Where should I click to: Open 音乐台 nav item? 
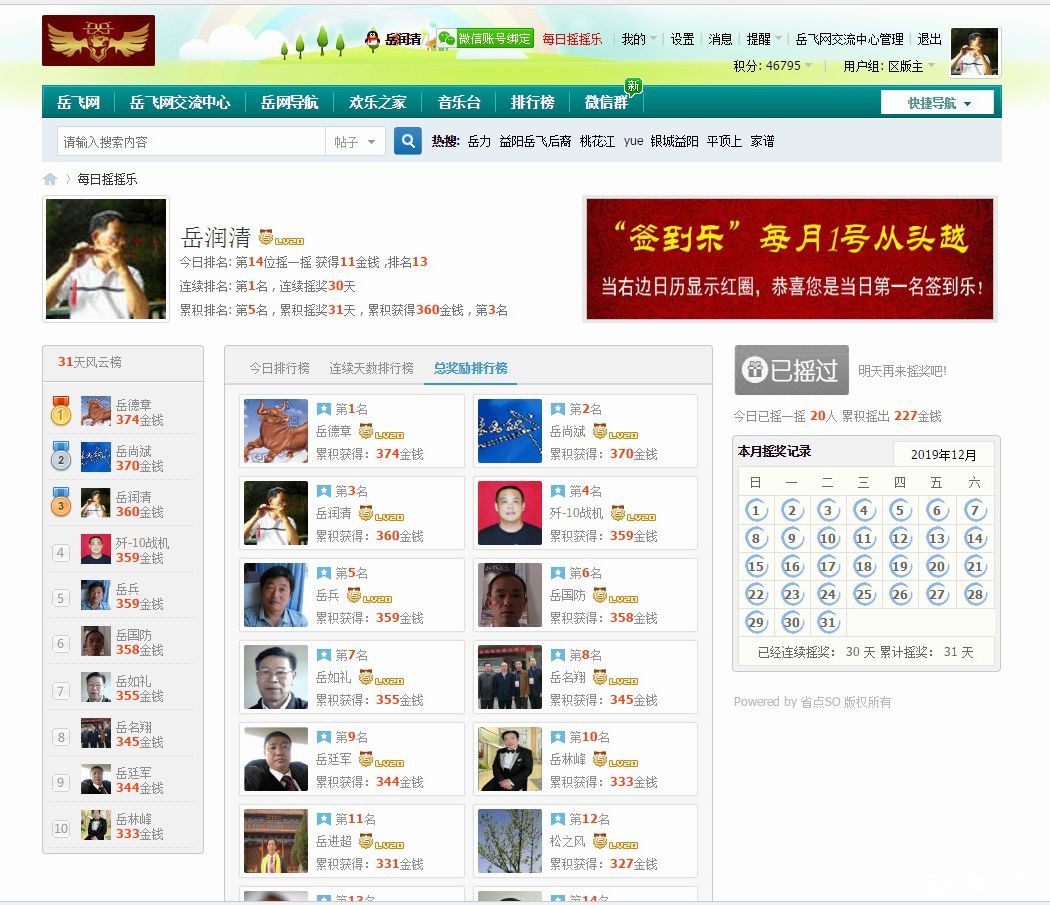pyautogui.click(x=459, y=102)
